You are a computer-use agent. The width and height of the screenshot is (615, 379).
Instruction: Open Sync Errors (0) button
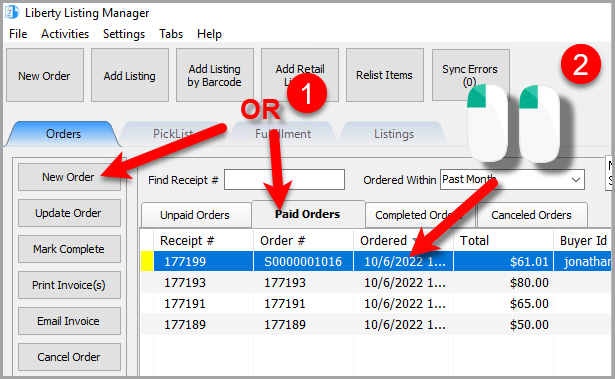pos(471,75)
